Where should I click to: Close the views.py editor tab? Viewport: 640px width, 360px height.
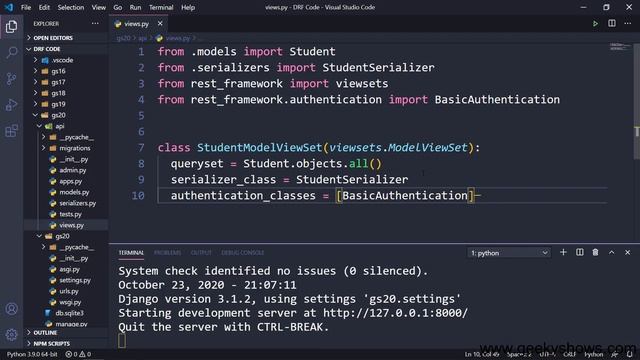pyautogui.click(x=160, y=24)
